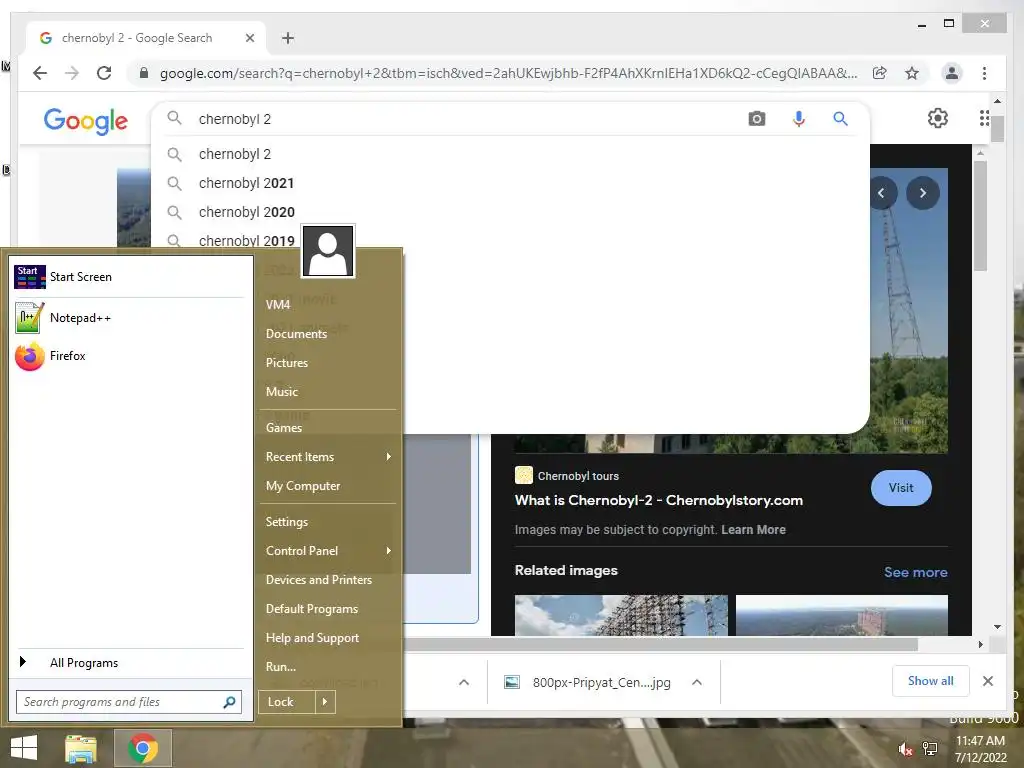Click the network icon in system tray

(930, 750)
